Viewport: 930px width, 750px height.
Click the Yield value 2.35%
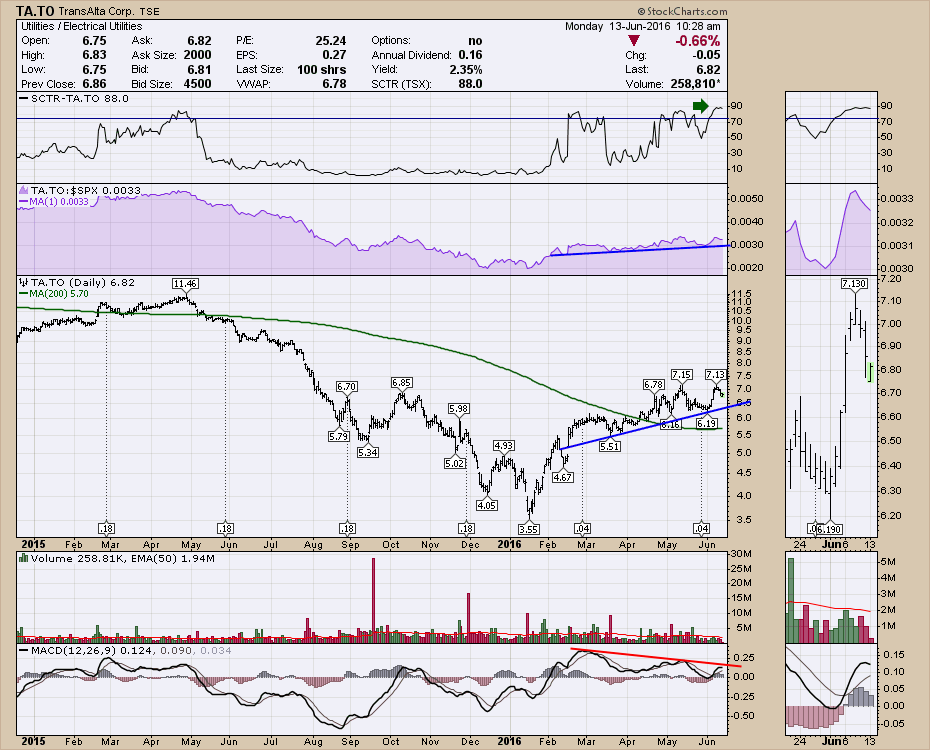point(466,69)
